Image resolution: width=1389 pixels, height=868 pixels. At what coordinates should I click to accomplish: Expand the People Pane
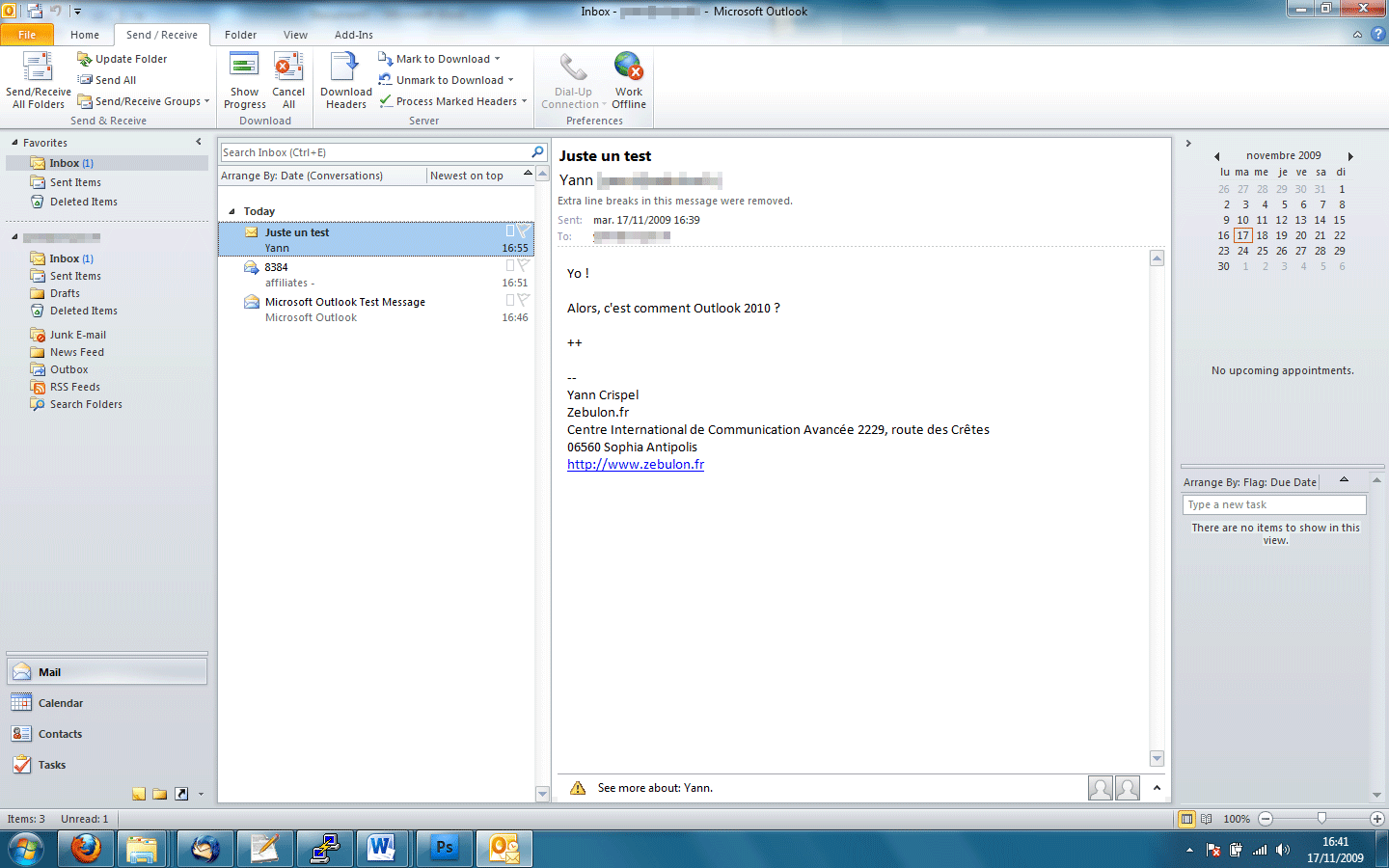(1157, 788)
